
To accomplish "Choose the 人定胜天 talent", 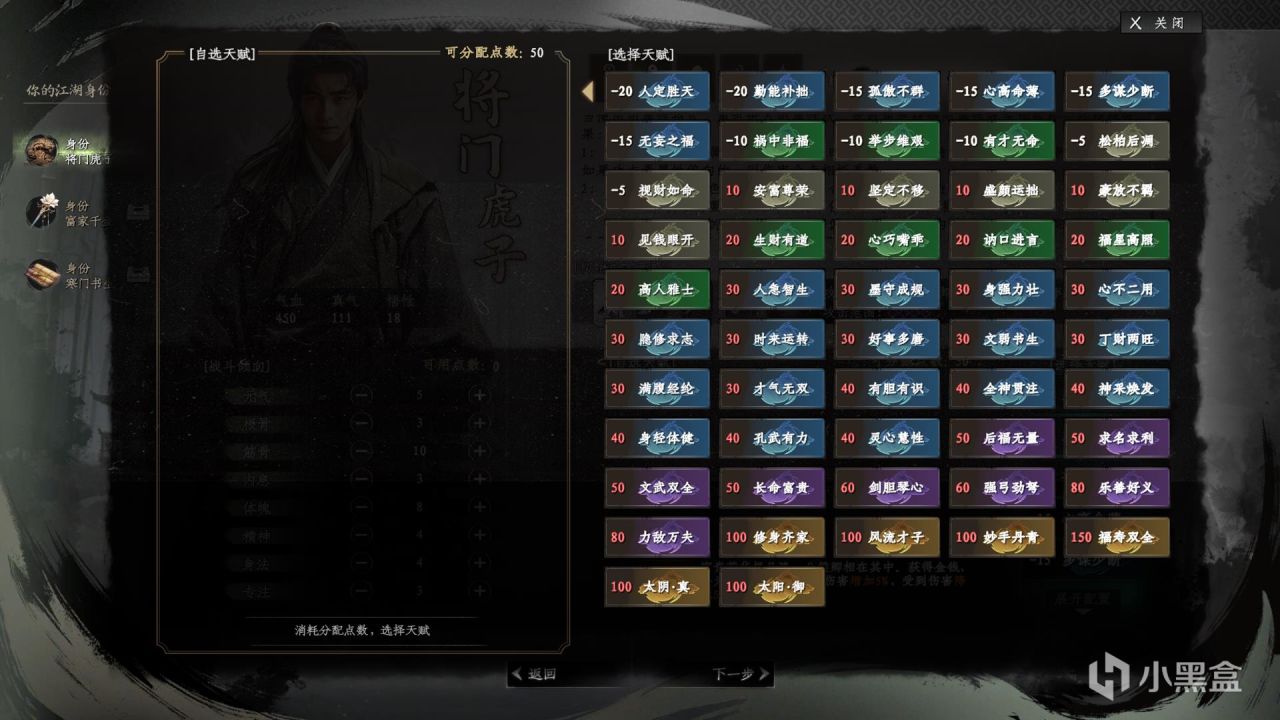I will pos(658,91).
